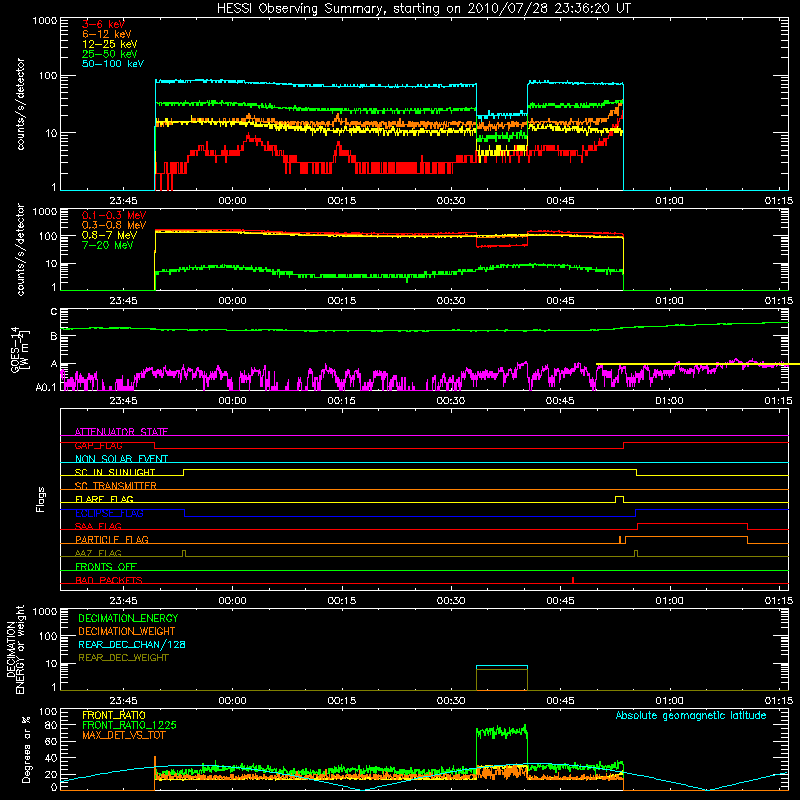The width and height of the screenshot is (800, 800).
Task: Click the SC_TRANSMITTER flag label
Action: (x=115, y=485)
